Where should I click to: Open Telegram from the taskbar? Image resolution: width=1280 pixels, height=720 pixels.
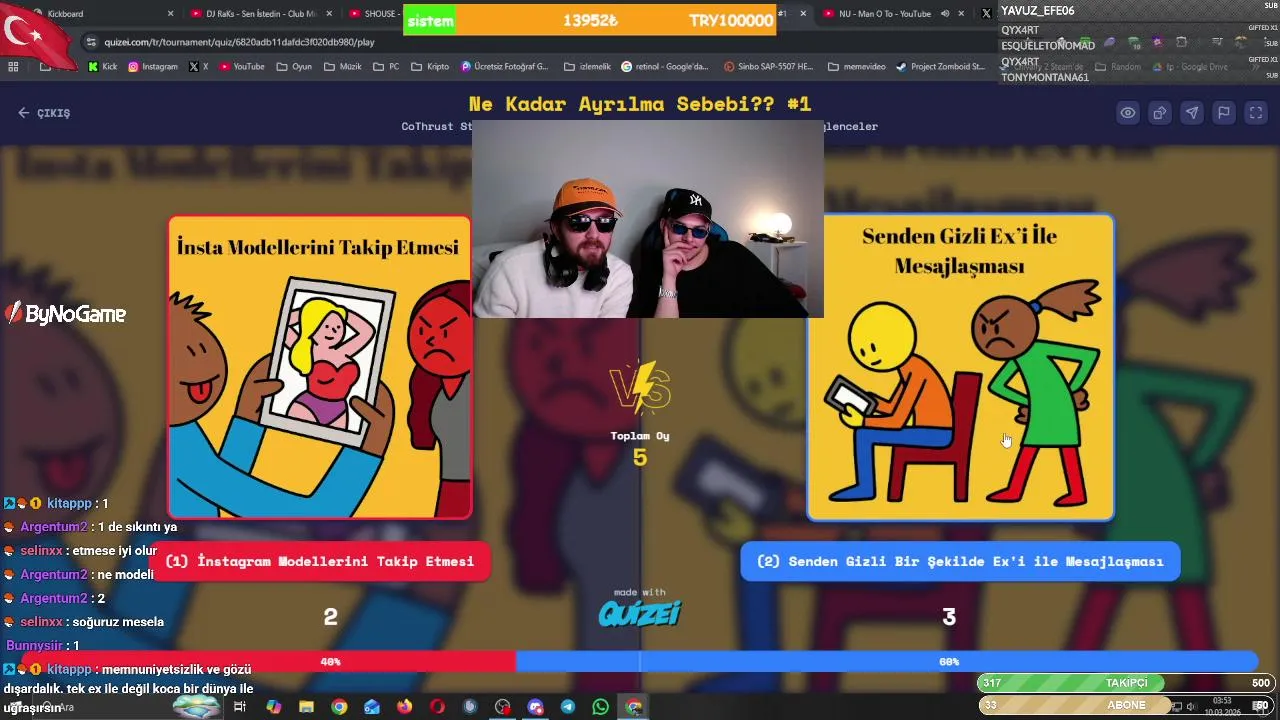pyautogui.click(x=568, y=707)
